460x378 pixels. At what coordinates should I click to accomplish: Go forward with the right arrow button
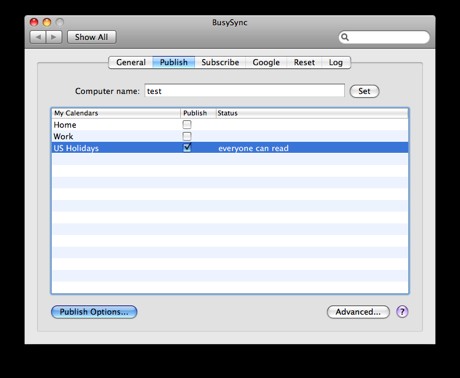54,37
